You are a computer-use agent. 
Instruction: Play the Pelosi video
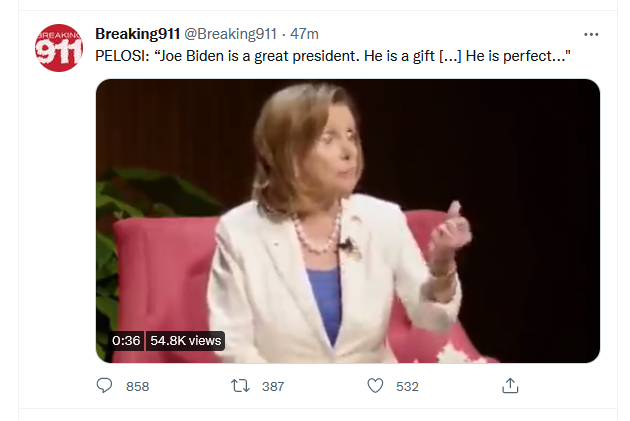[347, 220]
